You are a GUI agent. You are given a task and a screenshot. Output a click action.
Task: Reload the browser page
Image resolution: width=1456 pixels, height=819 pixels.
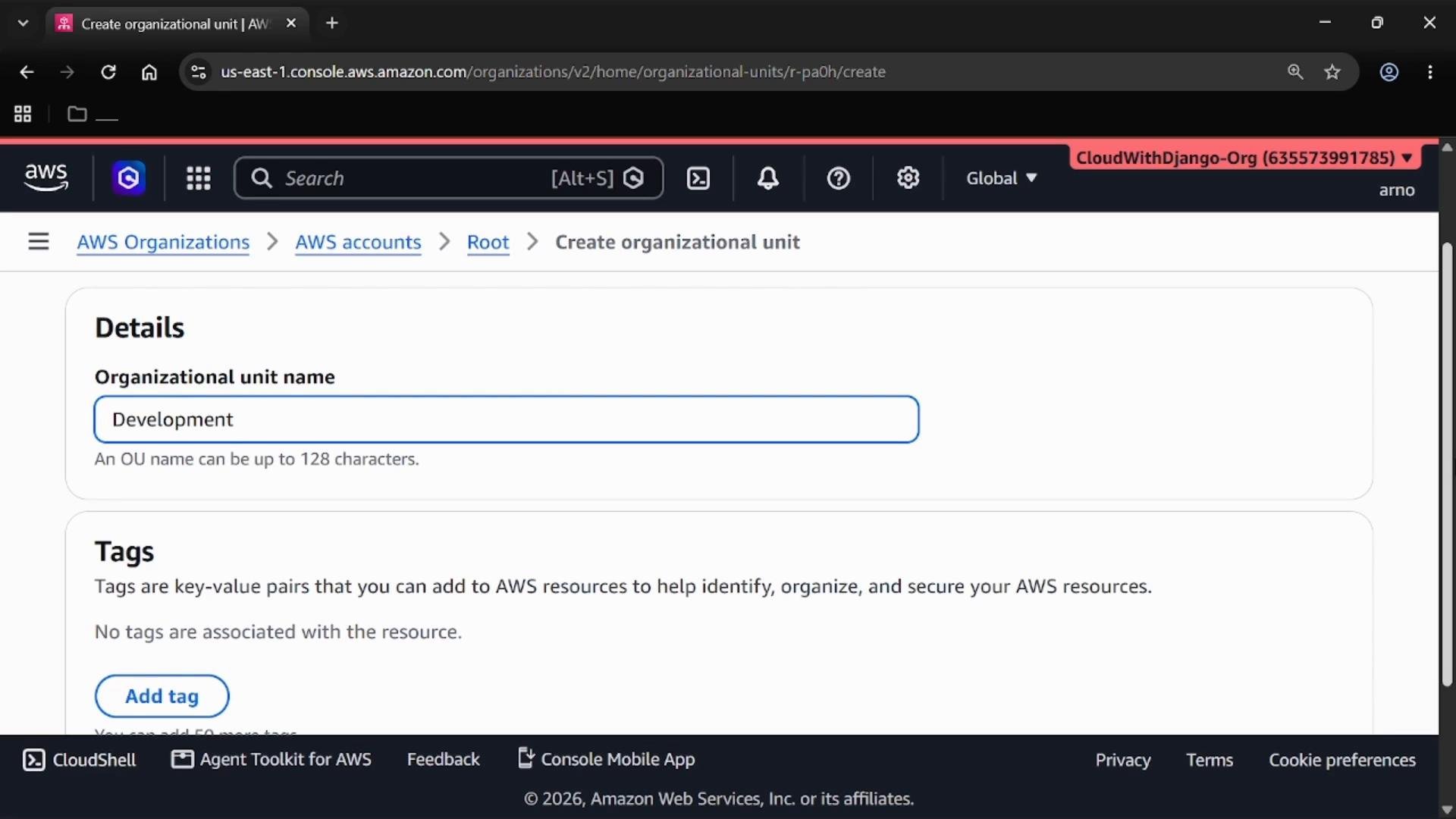(x=108, y=72)
